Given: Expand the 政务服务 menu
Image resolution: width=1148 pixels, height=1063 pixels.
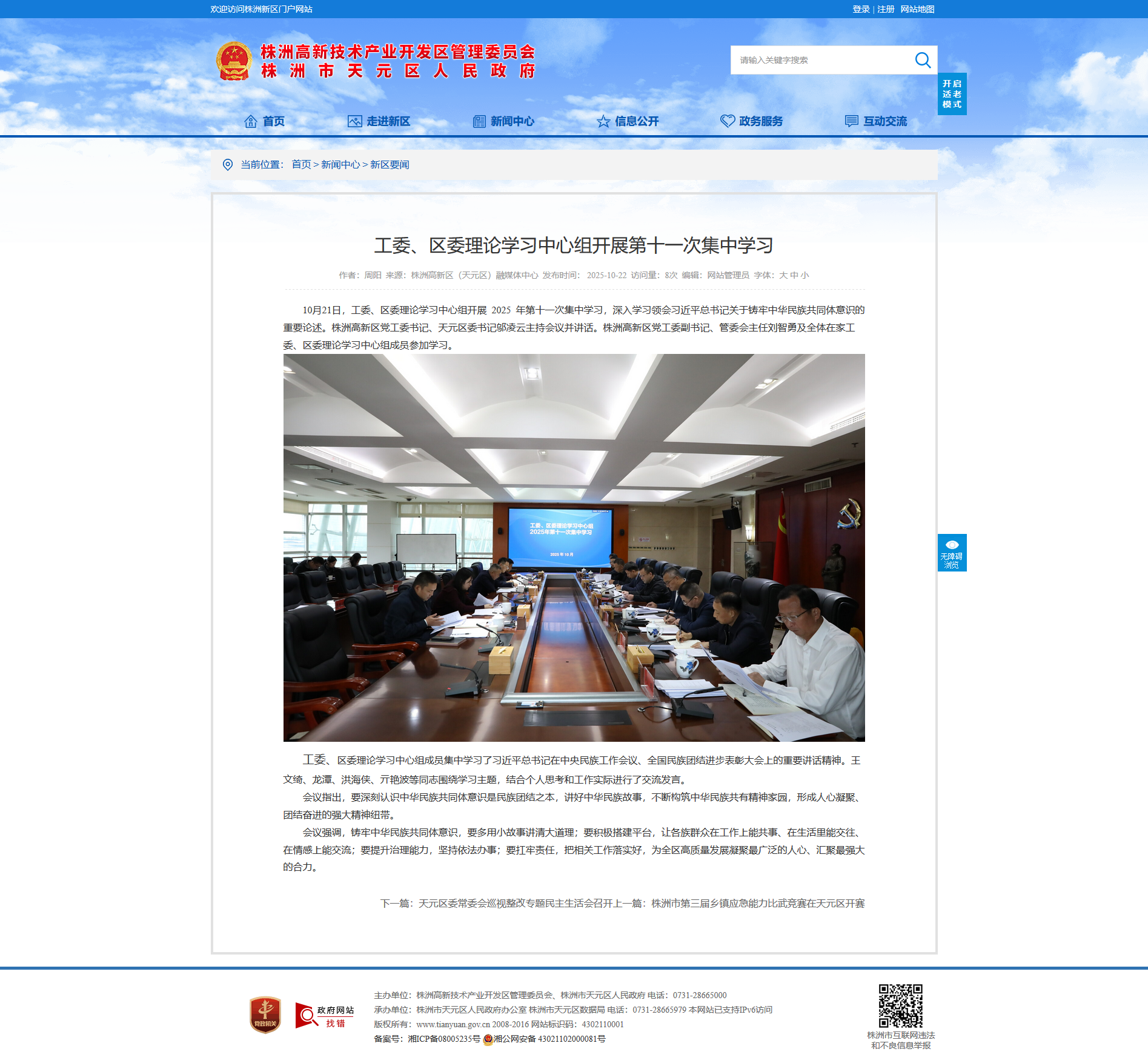Looking at the screenshot, I should [x=752, y=121].
